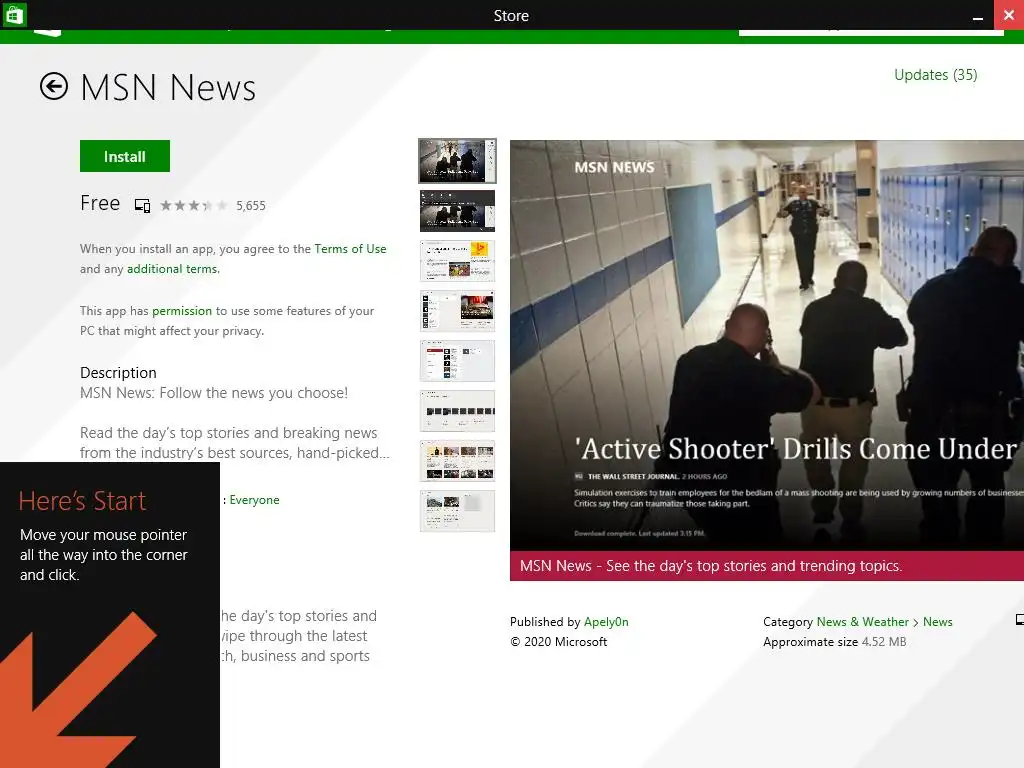This screenshot has height=768, width=1024.
Task: Select the eighth screenshot thumbnail
Action: tap(457, 511)
